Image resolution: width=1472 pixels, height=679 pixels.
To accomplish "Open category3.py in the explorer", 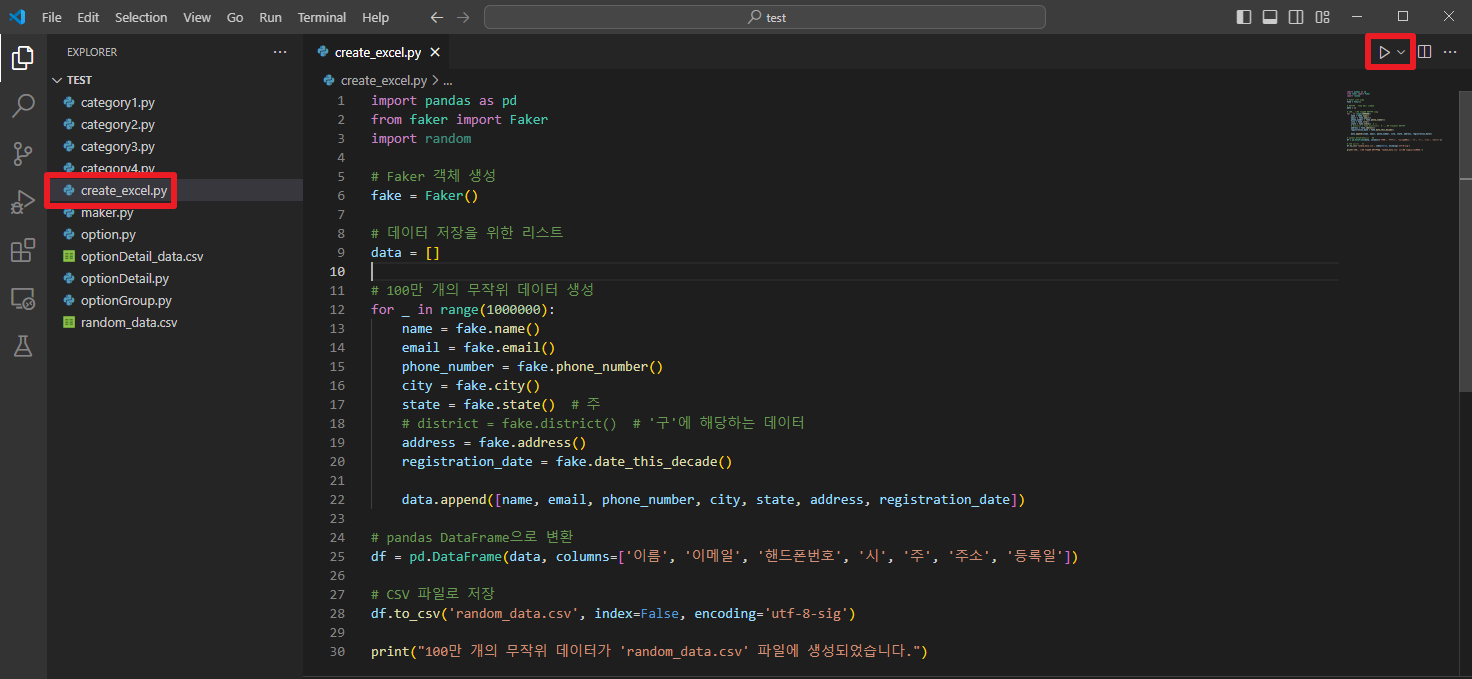I will [175, 146].
